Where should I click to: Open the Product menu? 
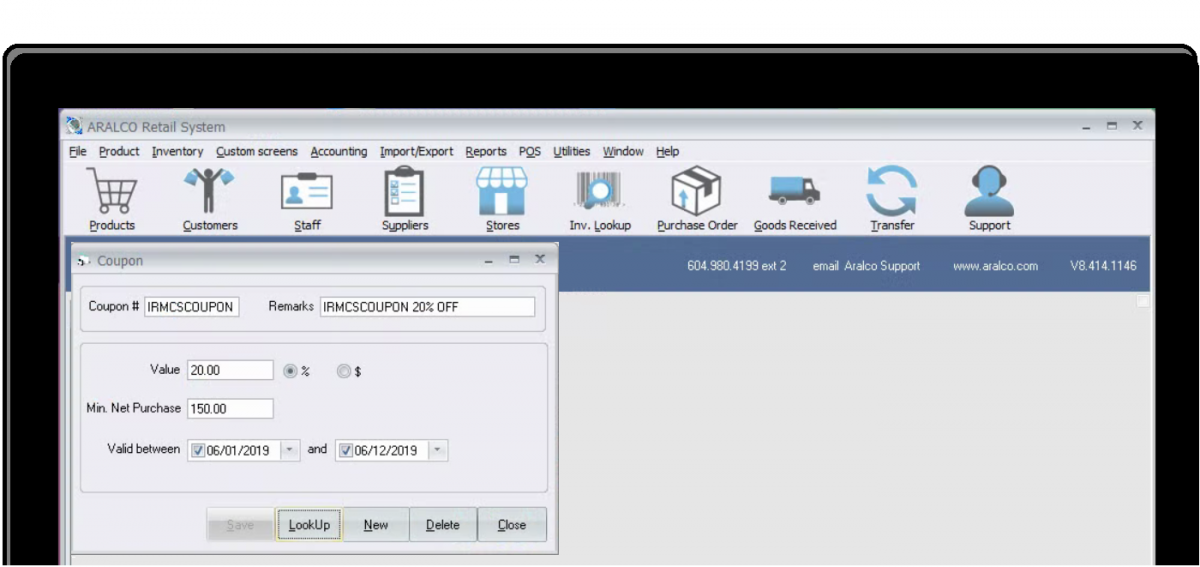pyautogui.click(x=119, y=151)
